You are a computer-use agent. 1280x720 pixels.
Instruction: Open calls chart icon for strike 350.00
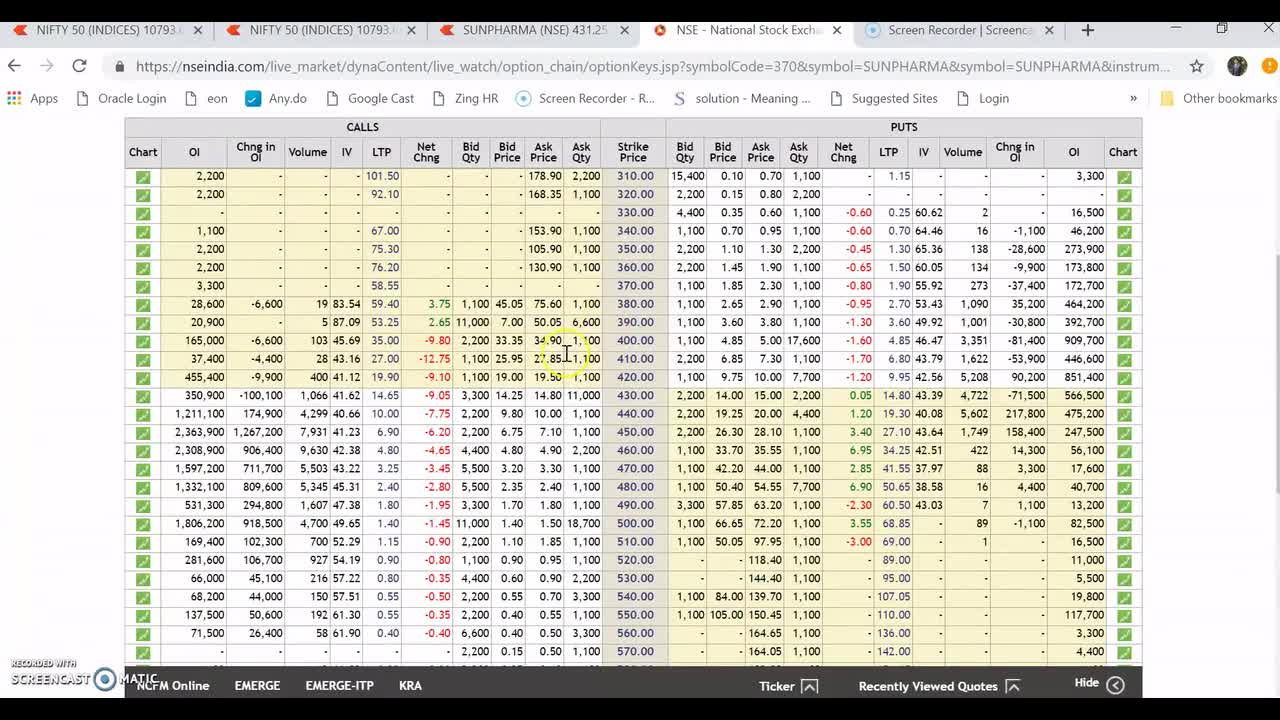coord(143,250)
